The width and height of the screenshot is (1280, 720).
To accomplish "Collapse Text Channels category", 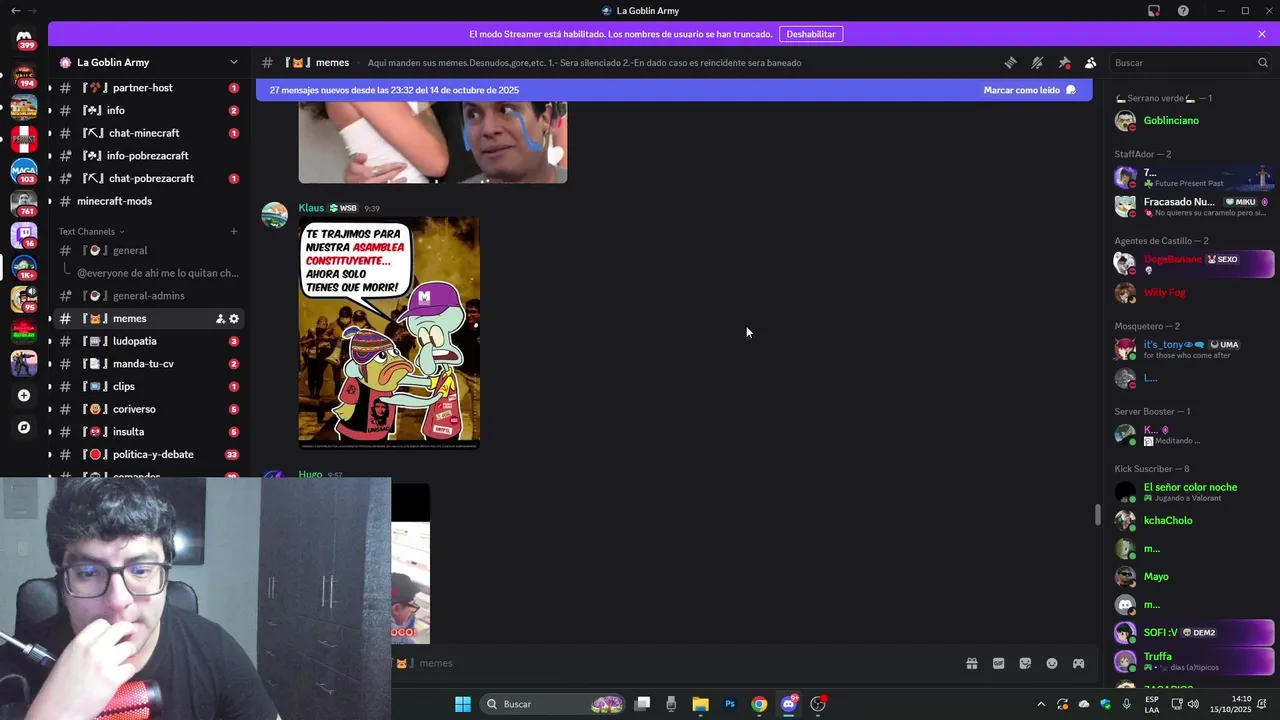I will pyautogui.click(x=91, y=231).
